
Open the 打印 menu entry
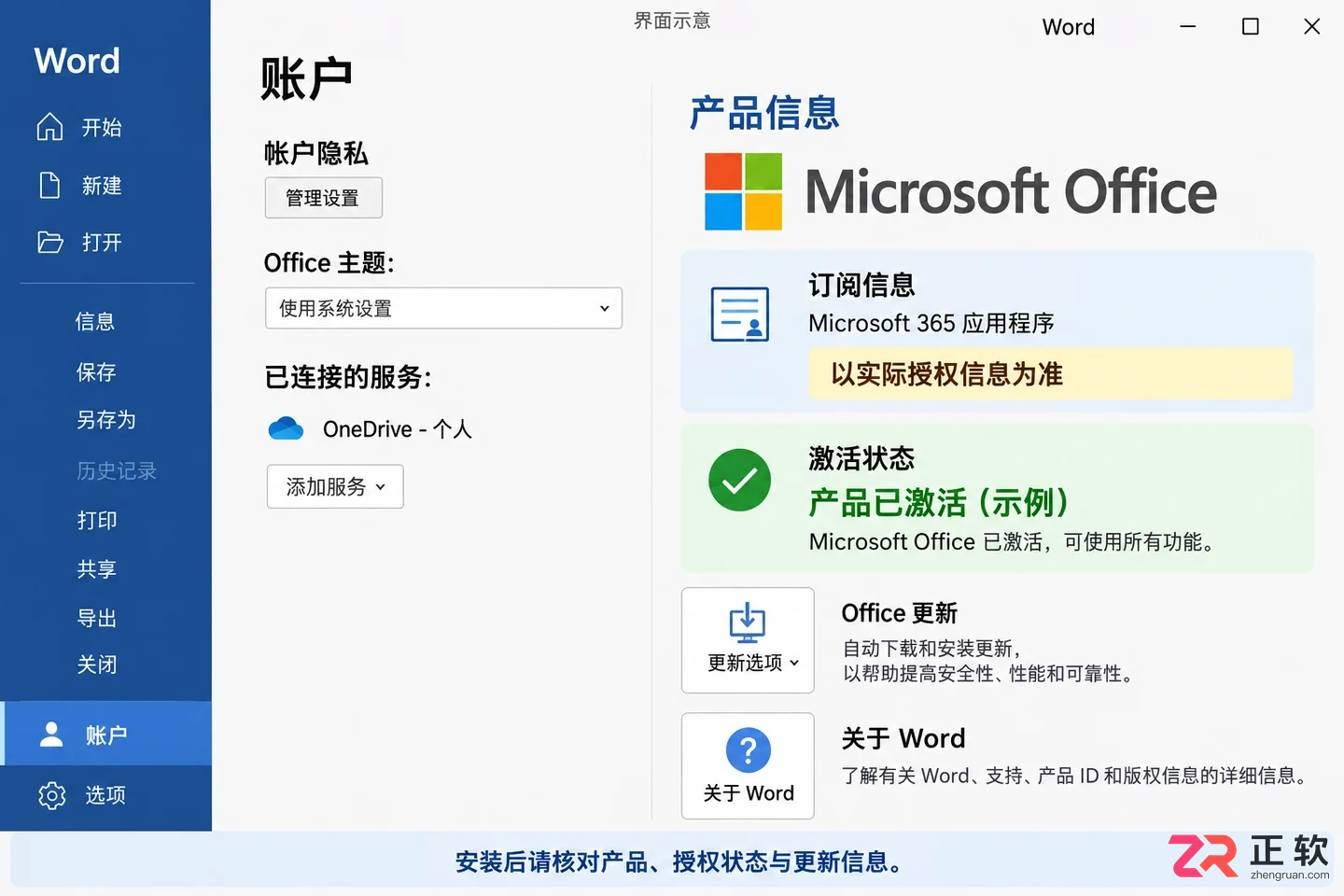pyautogui.click(x=97, y=520)
